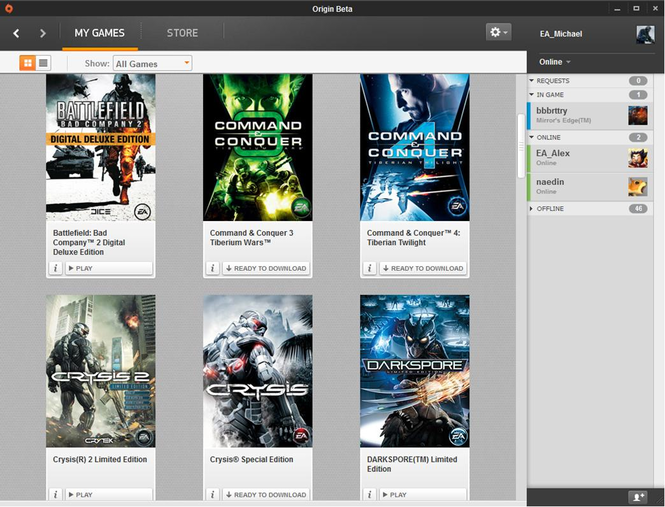Click Crysis Special Edition box art
This screenshot has width=665, height=507.
(x=258, y=371)
